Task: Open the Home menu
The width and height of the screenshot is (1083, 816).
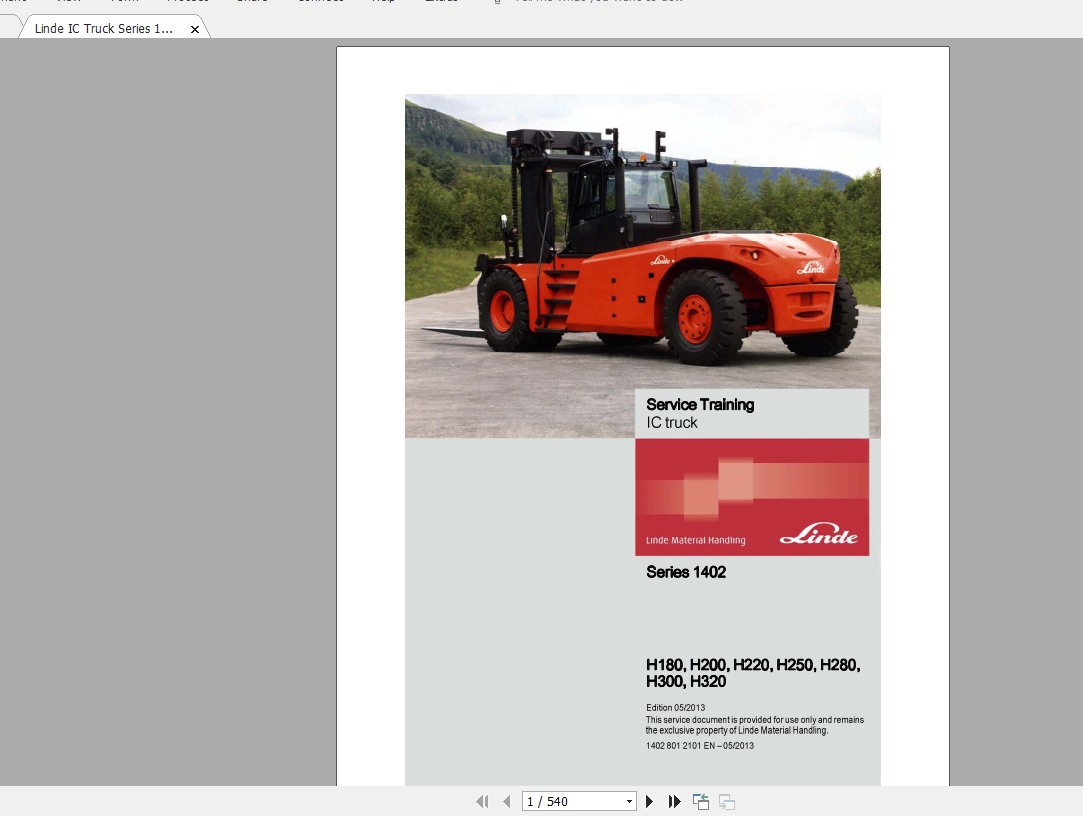Action: pyautogui.click(x=14, y=2)
